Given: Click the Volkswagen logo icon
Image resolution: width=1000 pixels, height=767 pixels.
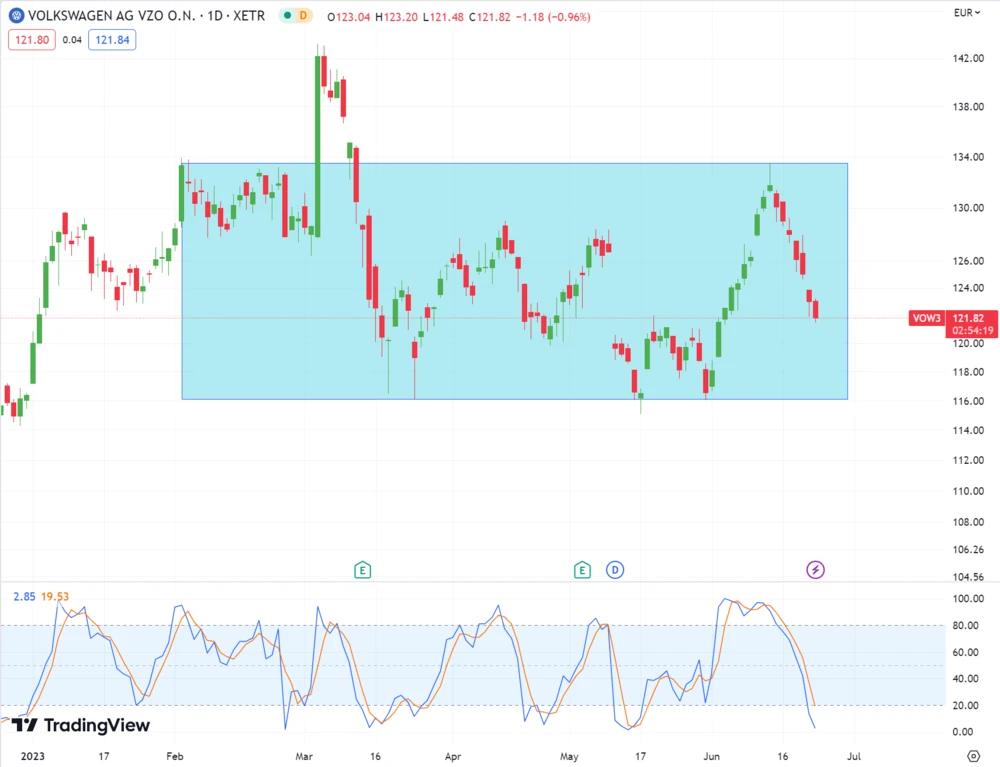Looking at the screenshot, I should point(16,16).
